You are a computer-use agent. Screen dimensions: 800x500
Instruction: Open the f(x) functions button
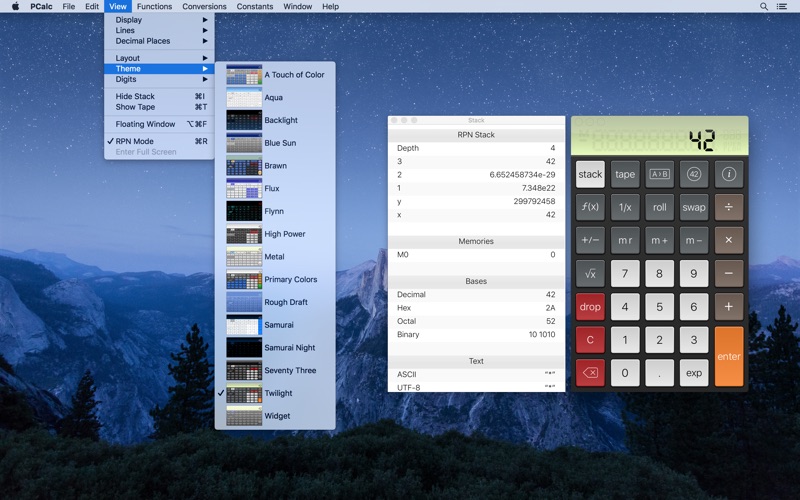tap(590, 207)
